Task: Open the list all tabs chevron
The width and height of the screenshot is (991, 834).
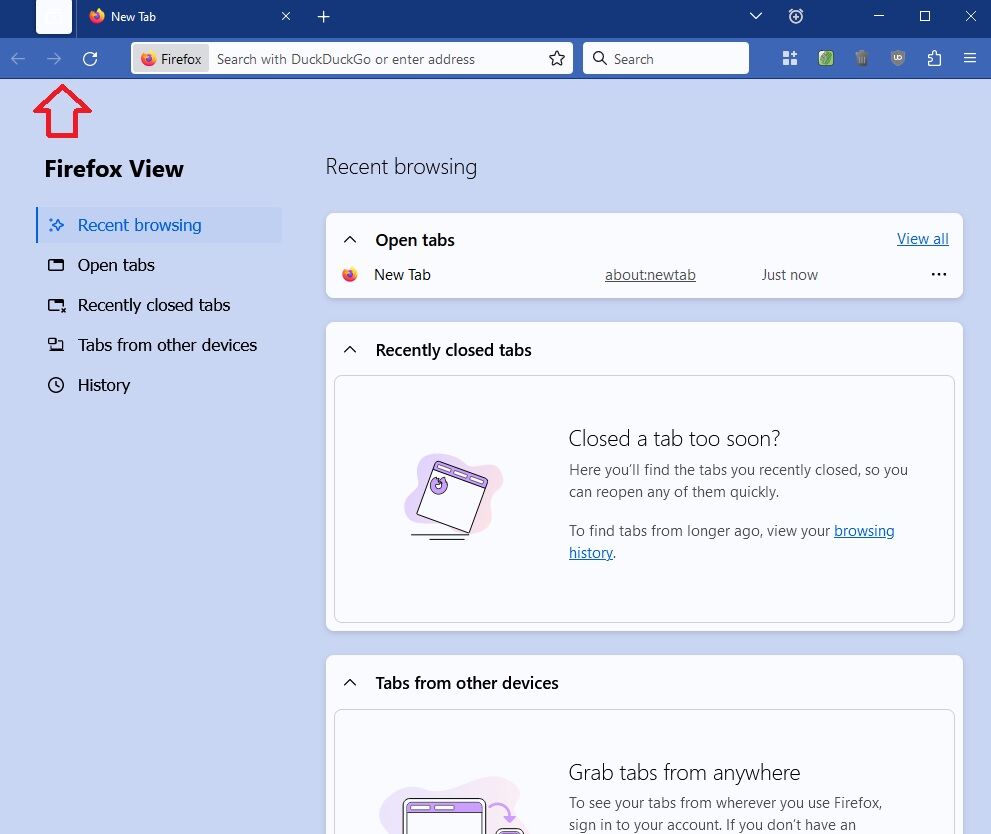Action: click(x=756, y=16)
